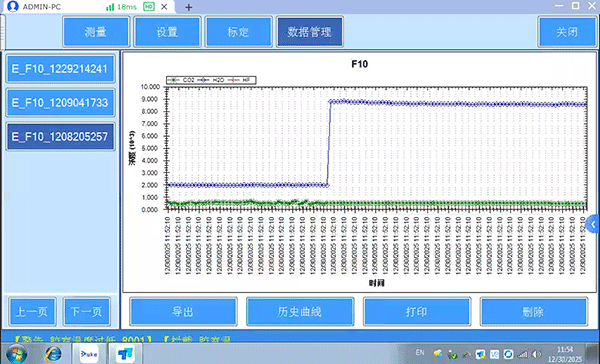This screenshot has height=364, width=600.
Task: Open the Windows Start orb
Action: [x=16, y=354]
